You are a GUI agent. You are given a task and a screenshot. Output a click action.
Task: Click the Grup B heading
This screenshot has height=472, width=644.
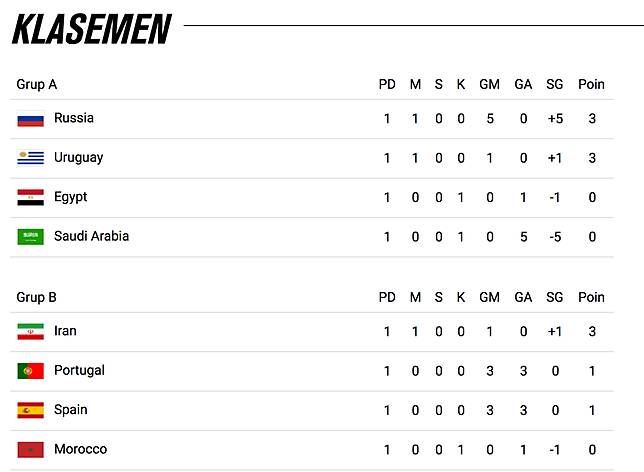tap(37, 297)
